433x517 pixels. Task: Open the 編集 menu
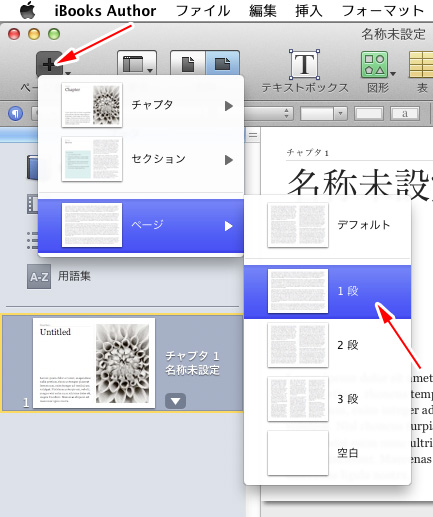pos(263,11)
